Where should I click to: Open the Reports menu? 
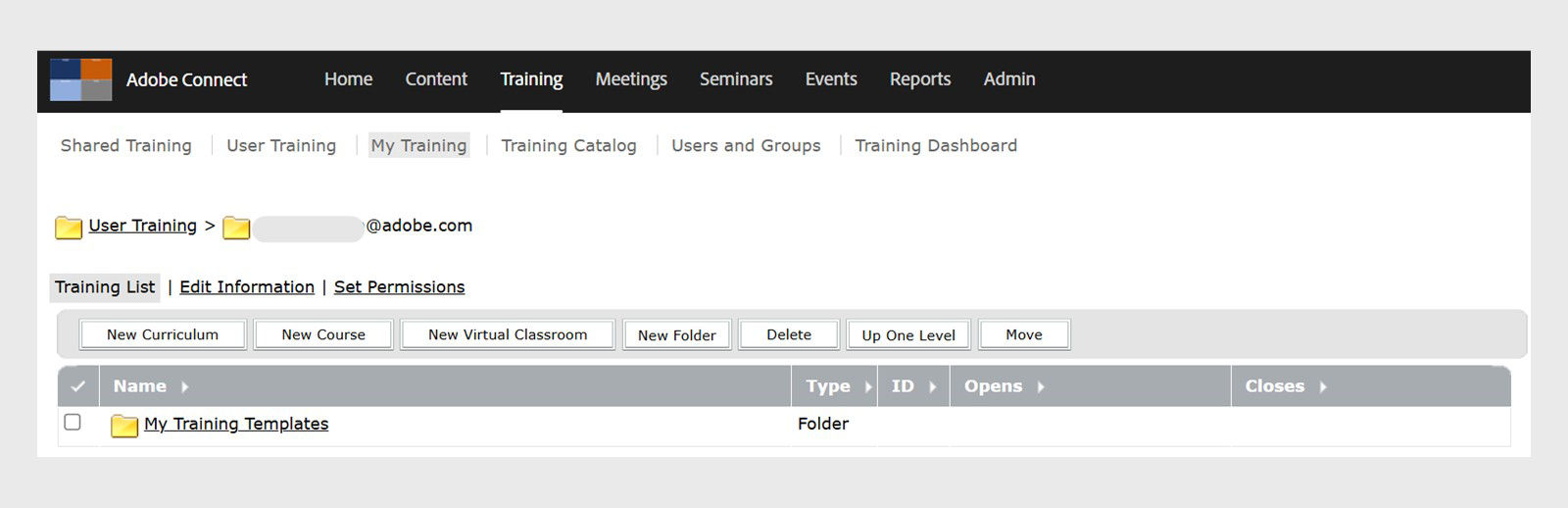(x=920, y=79)
